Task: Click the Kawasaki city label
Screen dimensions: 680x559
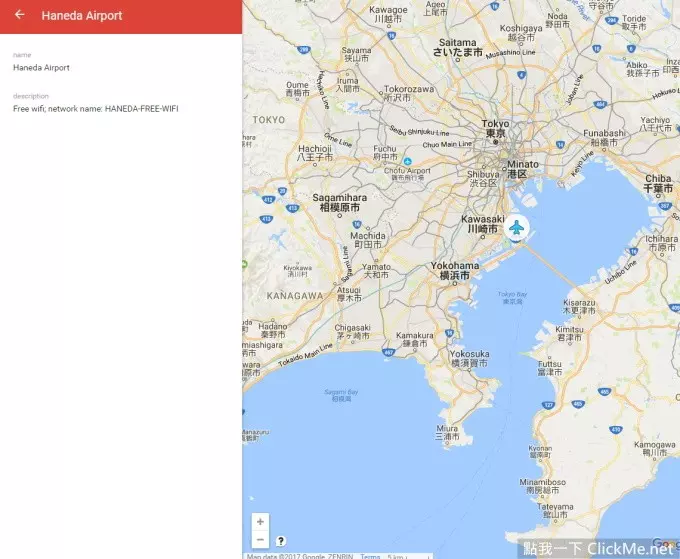Action: pyautogui.click(x=482, y=224)
